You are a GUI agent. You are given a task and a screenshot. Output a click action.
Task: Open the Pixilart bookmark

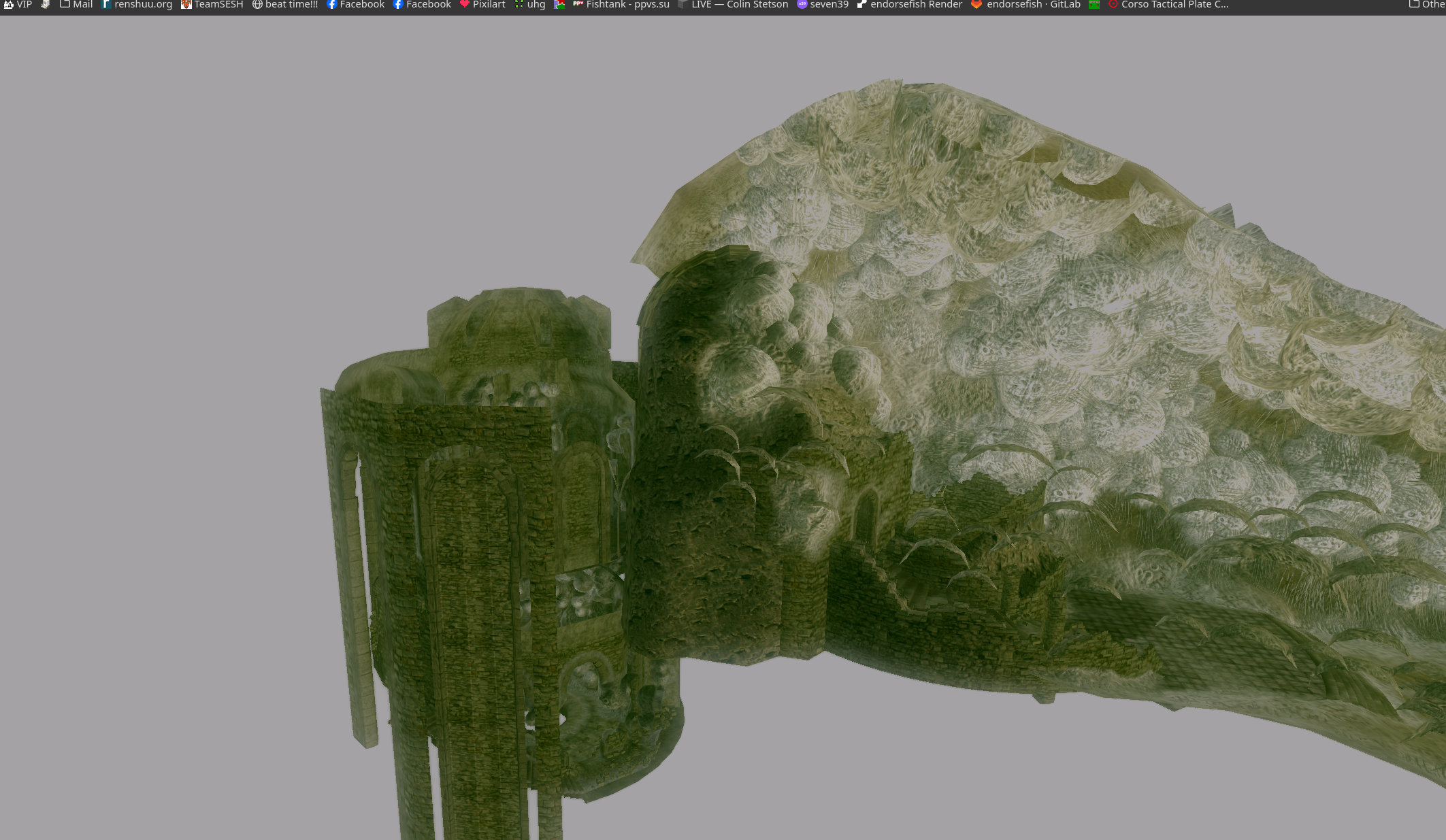click(482, 5)
